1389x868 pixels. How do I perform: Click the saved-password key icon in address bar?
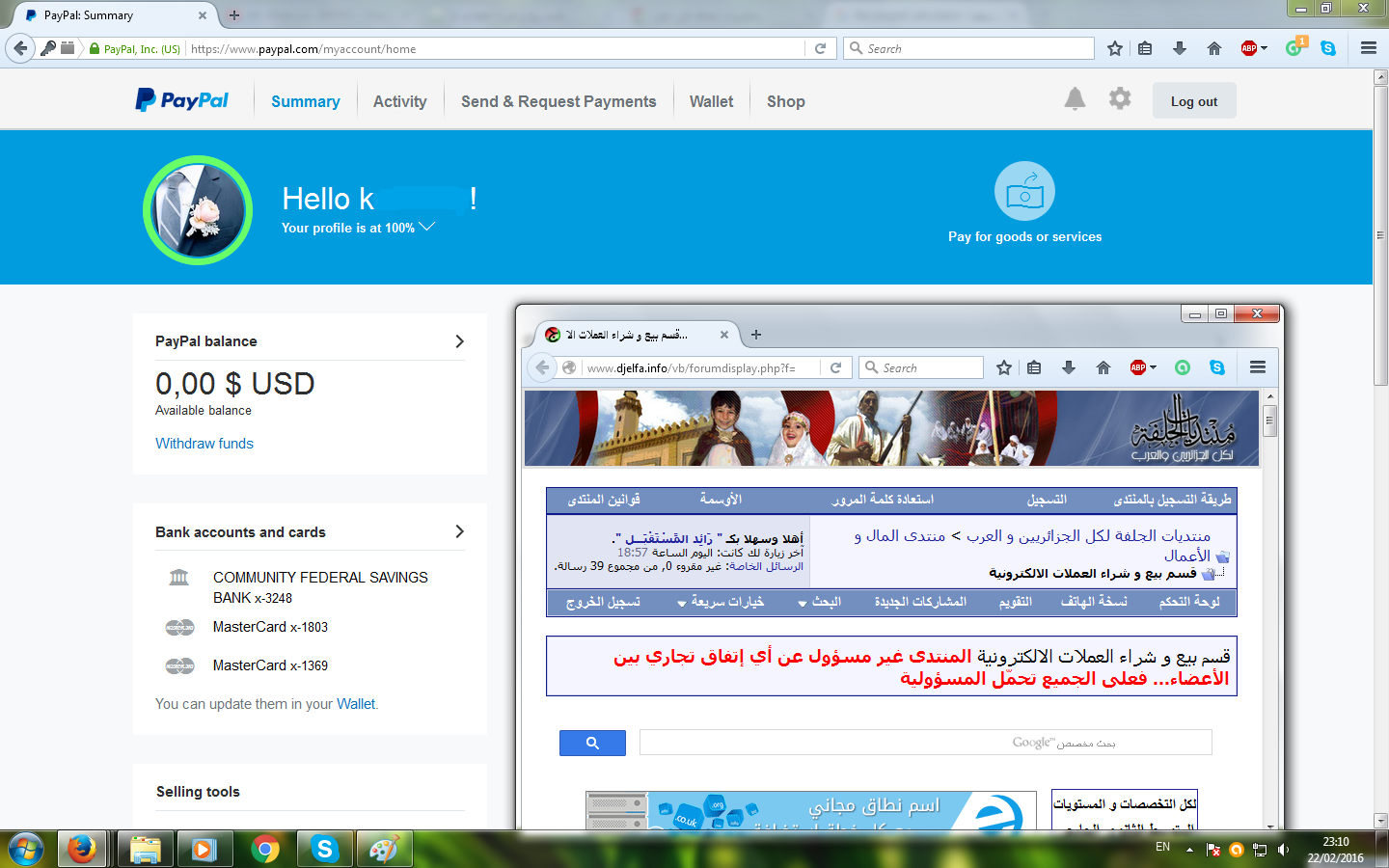[47, 48]
